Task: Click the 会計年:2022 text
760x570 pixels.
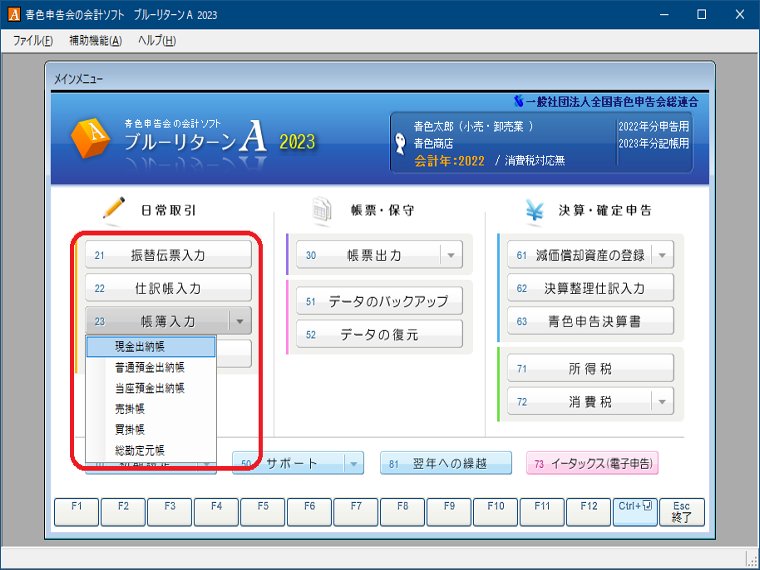Action: (x=449, y=161)
